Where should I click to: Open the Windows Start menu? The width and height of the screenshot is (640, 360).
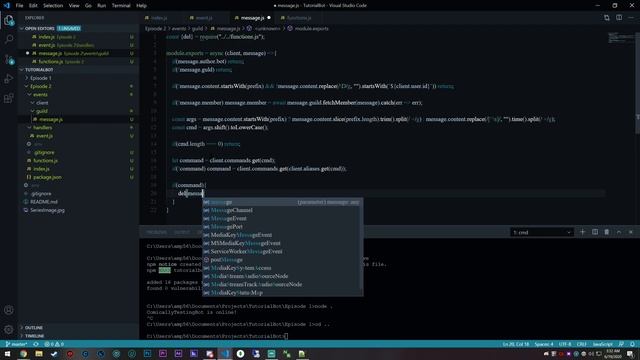7,354
